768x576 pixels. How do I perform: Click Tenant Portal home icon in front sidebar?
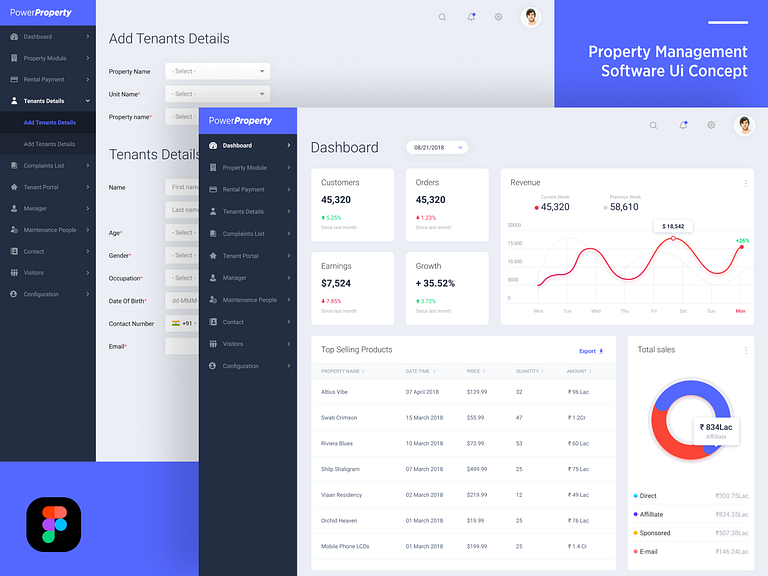click(213, 256)
